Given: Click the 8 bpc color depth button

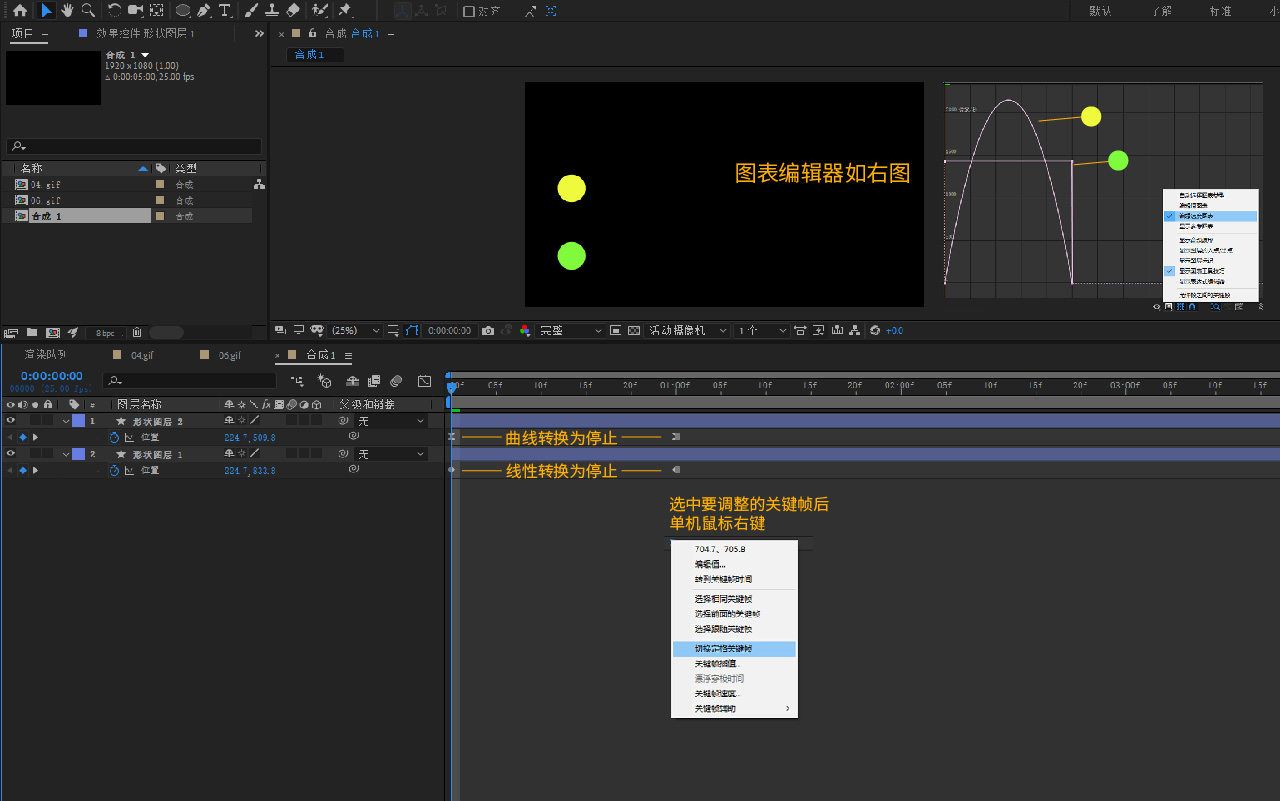Looking at the screenshot, I should coord(105,332).
